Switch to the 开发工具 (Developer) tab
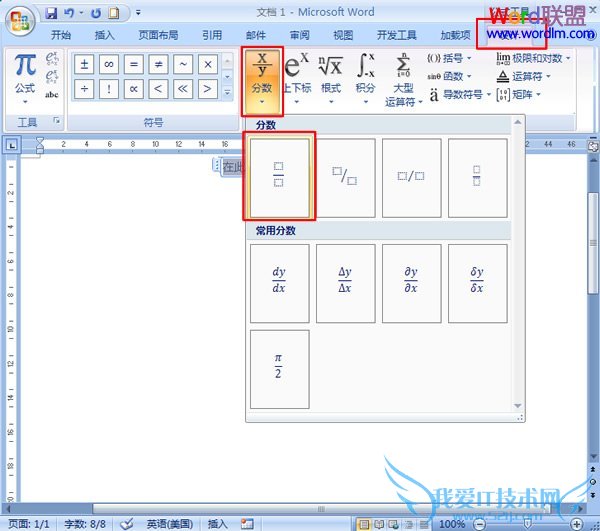The width and height of the screenshot is (600, 531). click(396, 35)
